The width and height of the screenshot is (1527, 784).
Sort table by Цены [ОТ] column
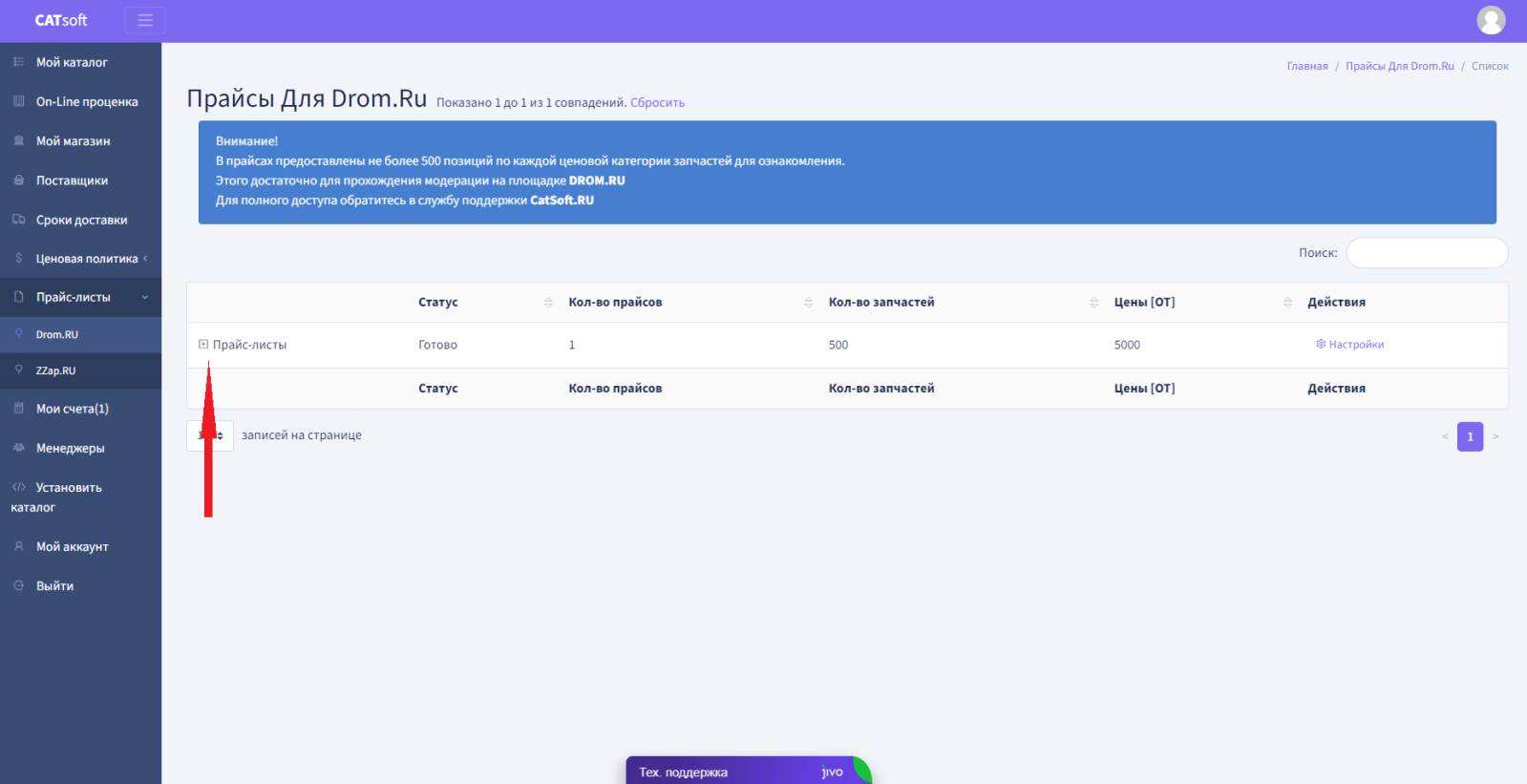pyautogui.click(x=1287, y=302)
